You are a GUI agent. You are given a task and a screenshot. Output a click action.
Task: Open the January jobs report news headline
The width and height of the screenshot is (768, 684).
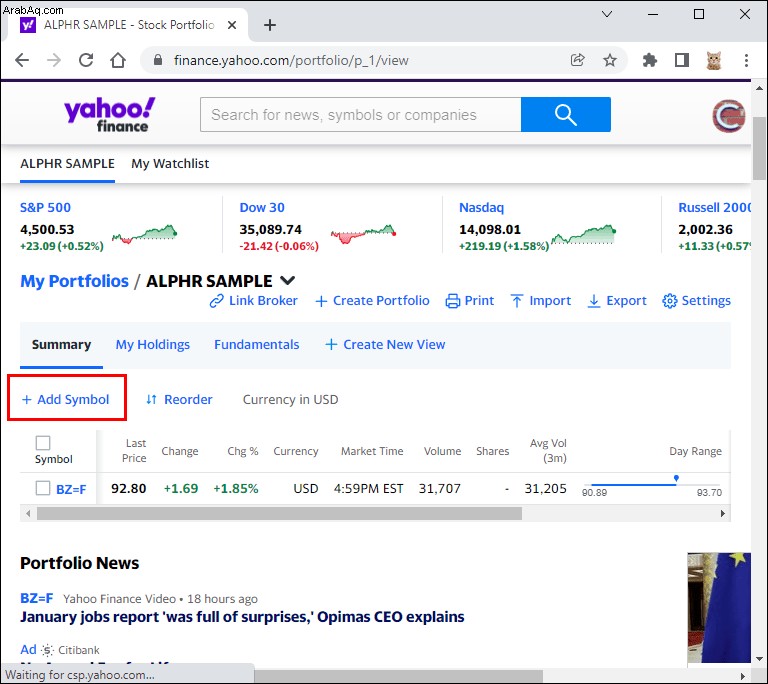pyautogui.click(x=242, y=617)
